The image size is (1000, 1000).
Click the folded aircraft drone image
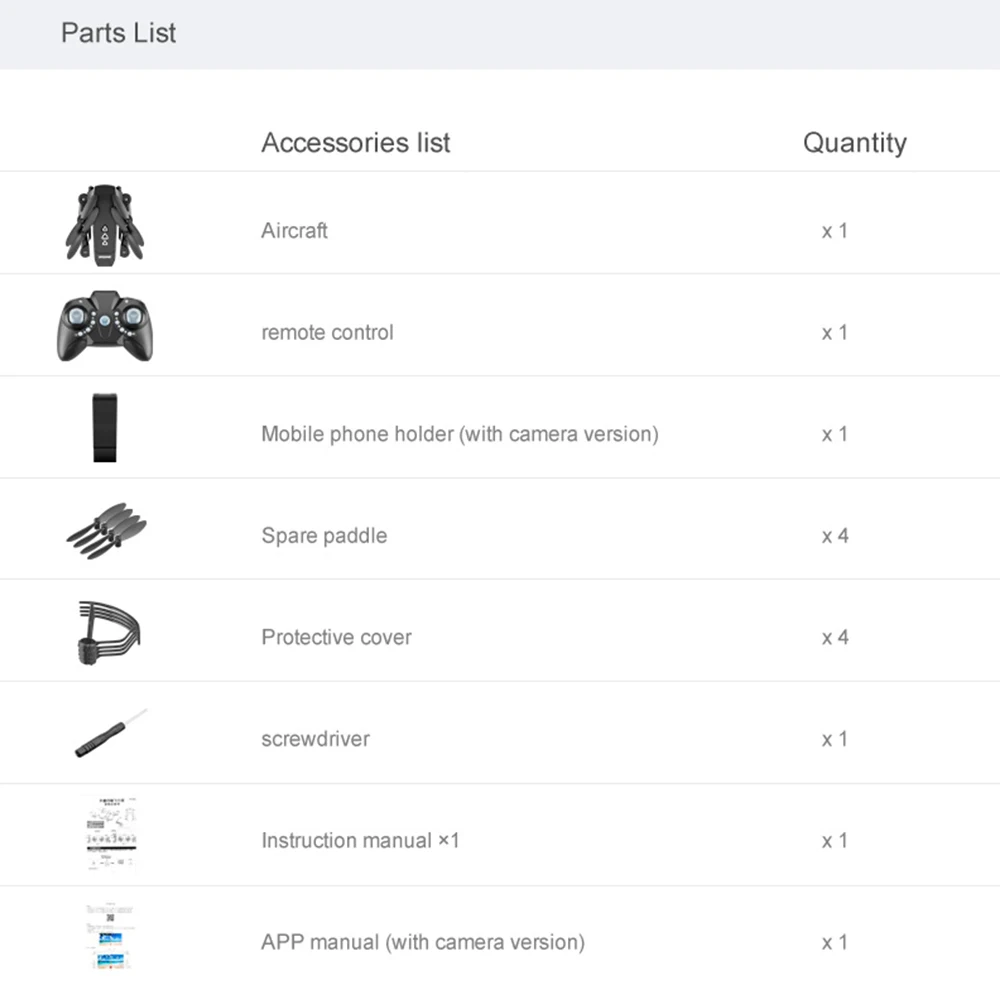(107, 223)
